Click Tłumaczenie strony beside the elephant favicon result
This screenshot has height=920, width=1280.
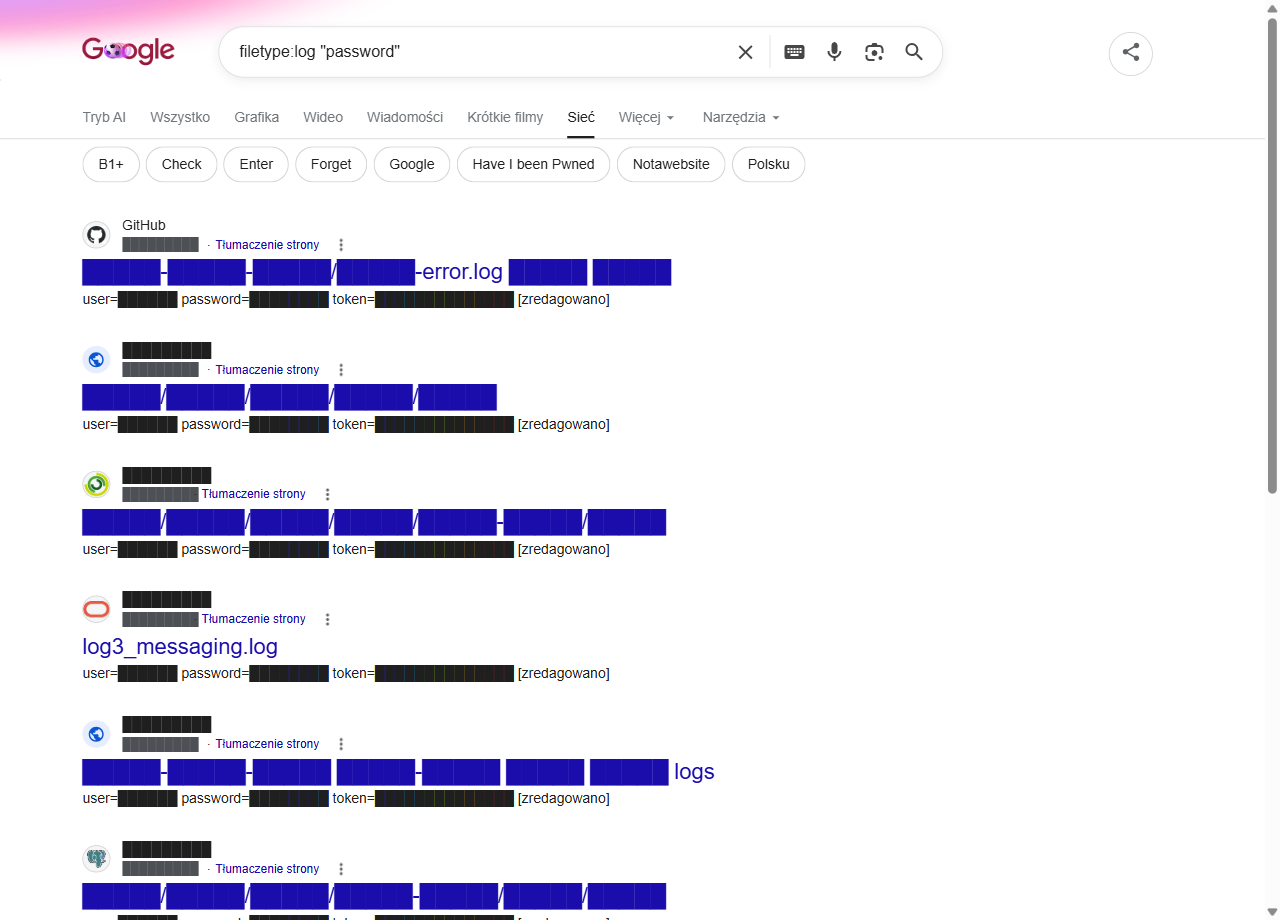coord(267,869)
